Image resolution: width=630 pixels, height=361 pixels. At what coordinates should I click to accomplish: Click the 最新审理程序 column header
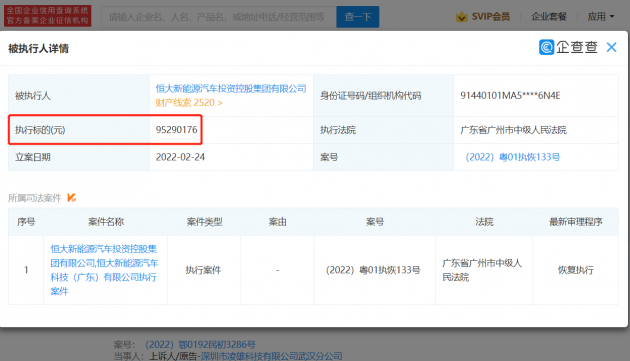pos(576,222)
